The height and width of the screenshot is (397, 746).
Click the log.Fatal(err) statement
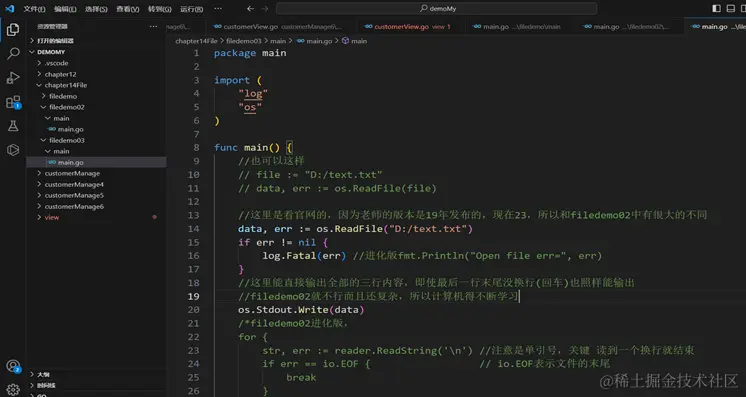(304, 256)
